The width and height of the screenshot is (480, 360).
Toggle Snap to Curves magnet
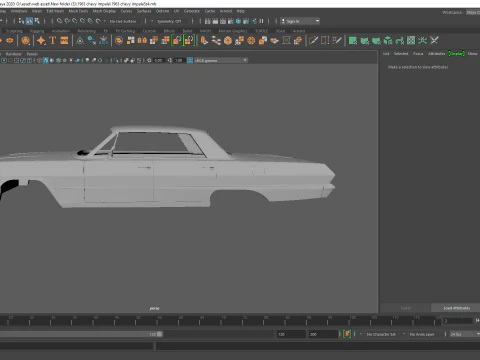pos(67,21)
